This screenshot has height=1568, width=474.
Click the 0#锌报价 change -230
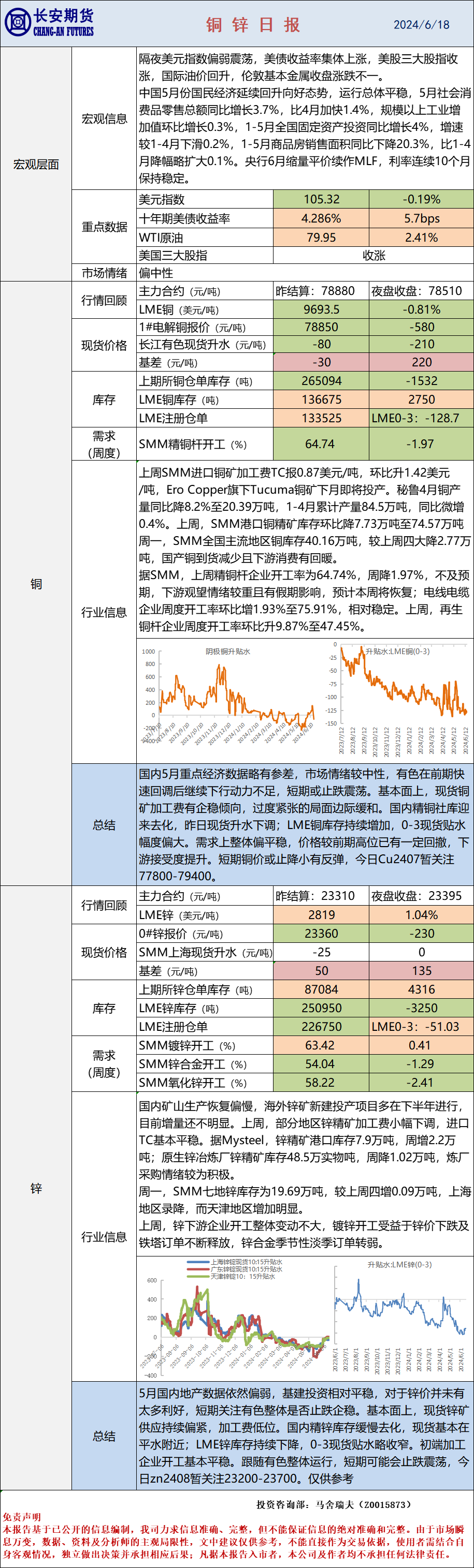(x=421, y=934)
